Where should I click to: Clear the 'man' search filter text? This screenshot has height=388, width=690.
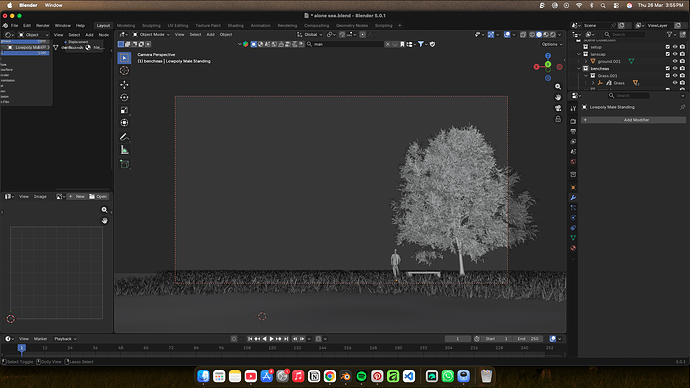pyautogui.click(x=387, y=44)
